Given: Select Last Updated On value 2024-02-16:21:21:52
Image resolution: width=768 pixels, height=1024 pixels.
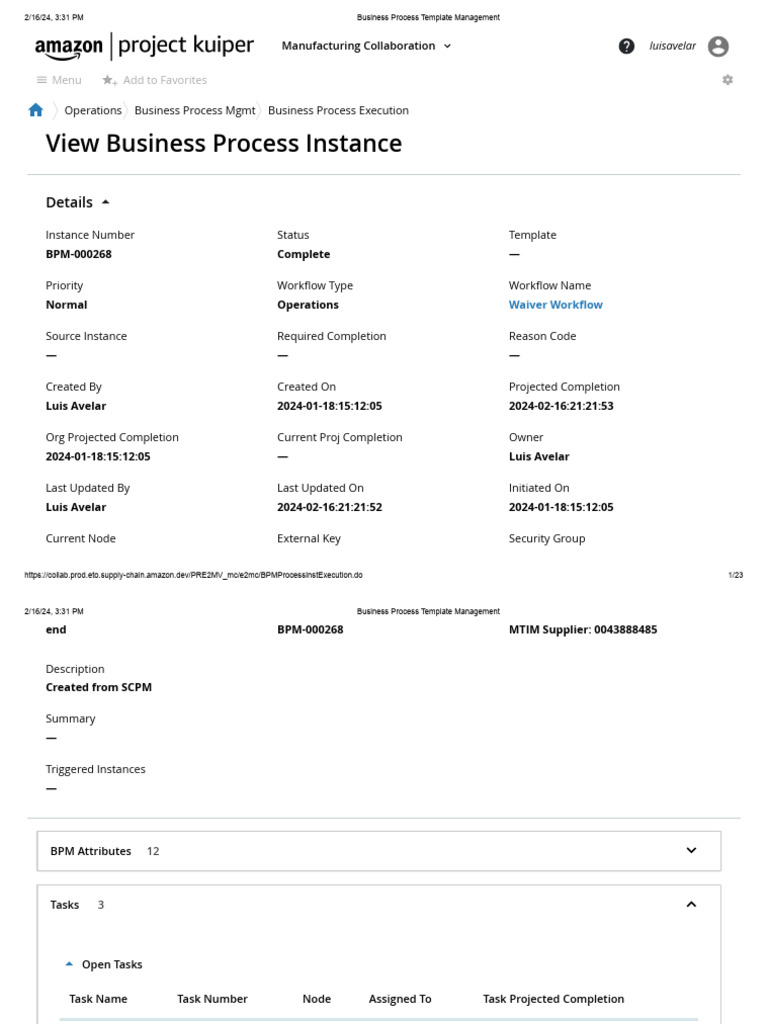Looking at the screenshot, I should click(x=329, y=507).
